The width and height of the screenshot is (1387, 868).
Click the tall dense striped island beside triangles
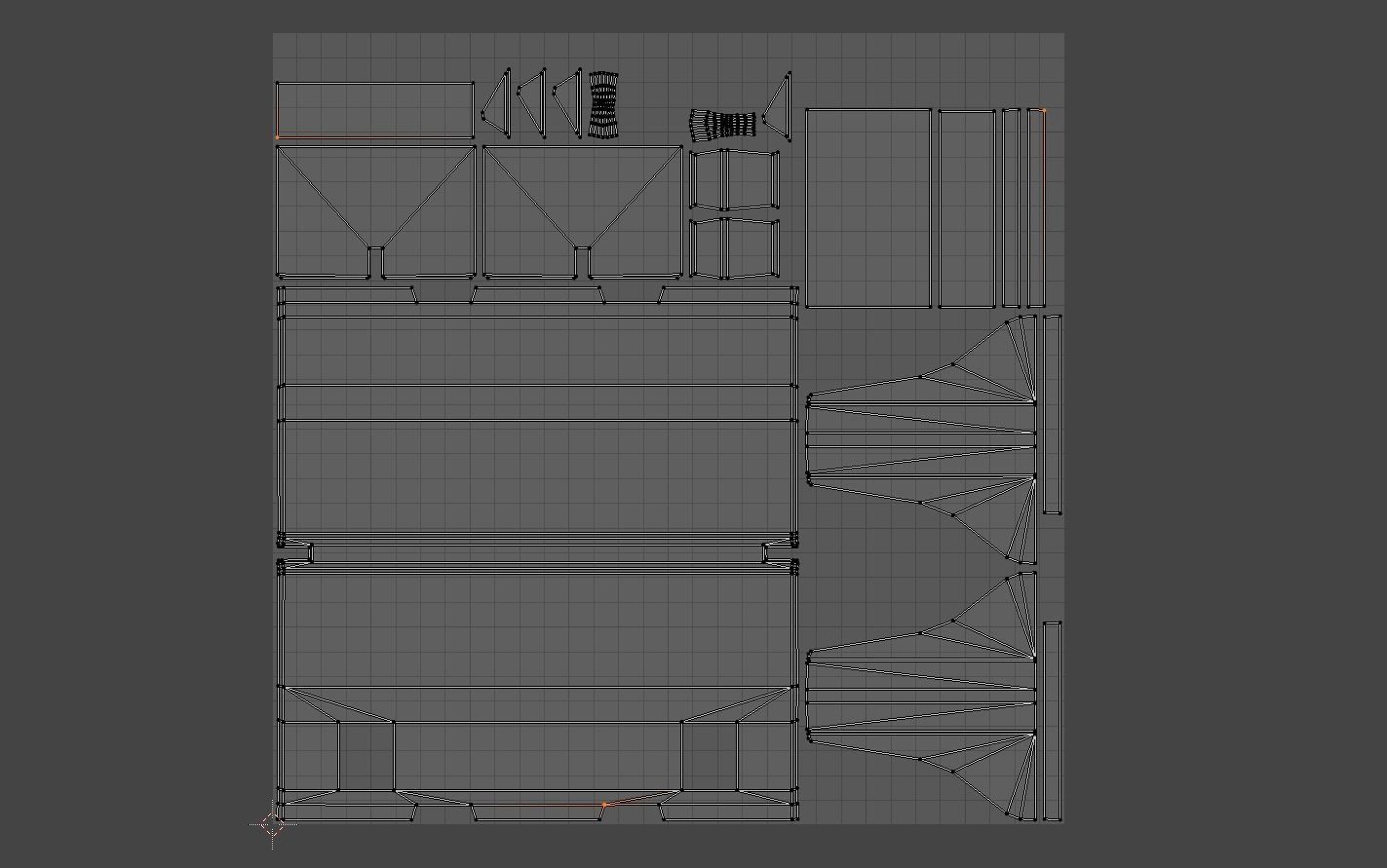[x=603, y=104]
